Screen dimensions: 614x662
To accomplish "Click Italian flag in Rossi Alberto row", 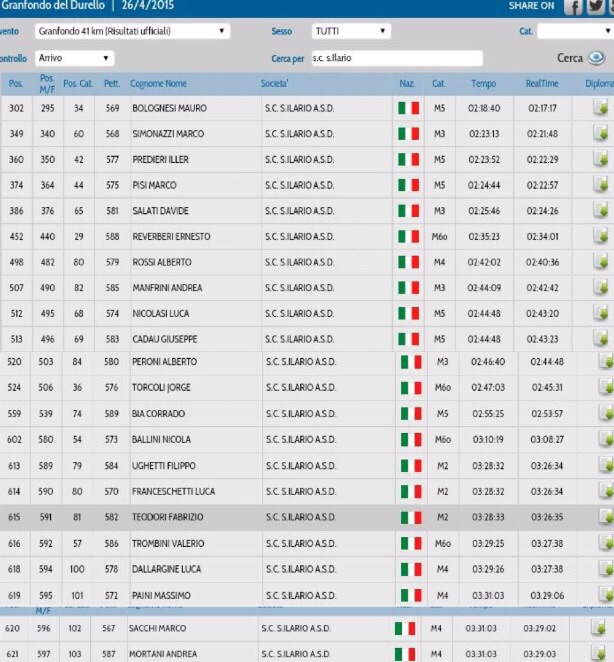I will (x=408, y=262).
